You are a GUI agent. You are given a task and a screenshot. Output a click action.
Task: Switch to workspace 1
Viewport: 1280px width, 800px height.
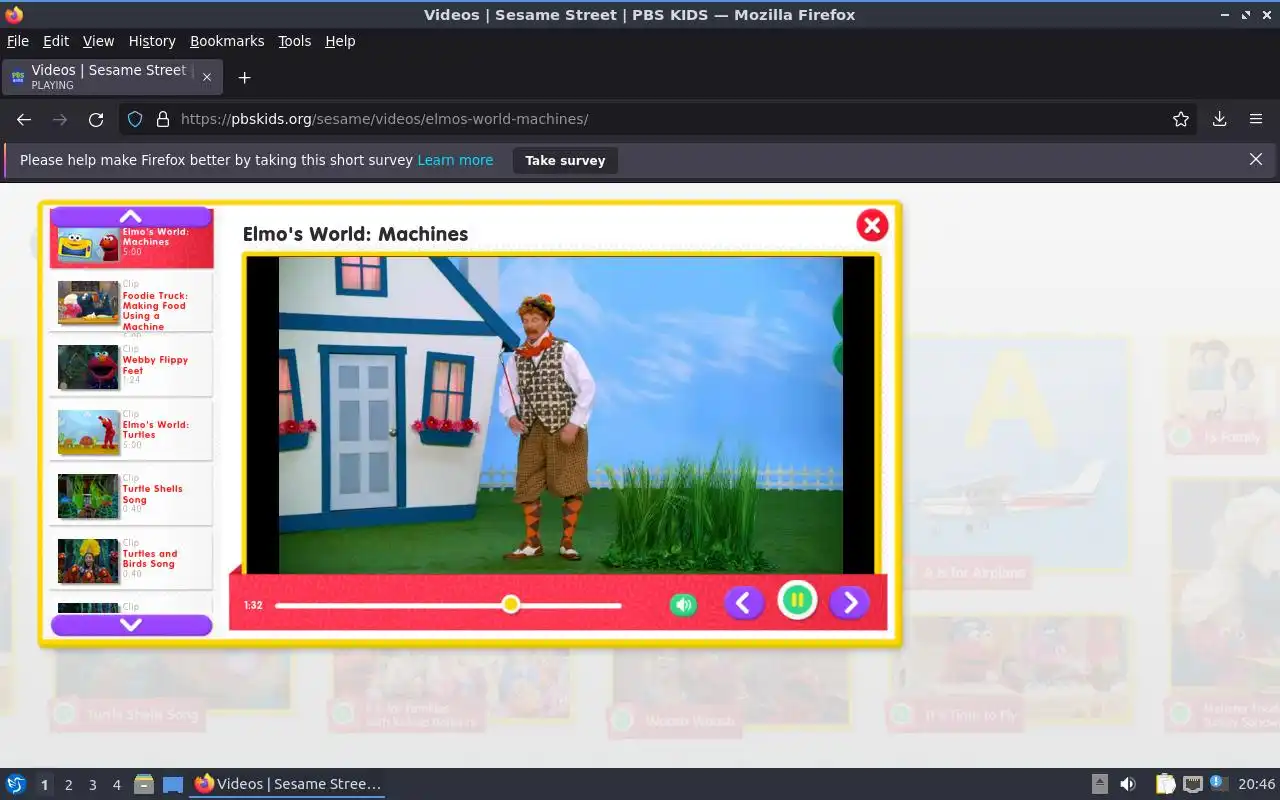pyautogui.click(x=44, y=785)
